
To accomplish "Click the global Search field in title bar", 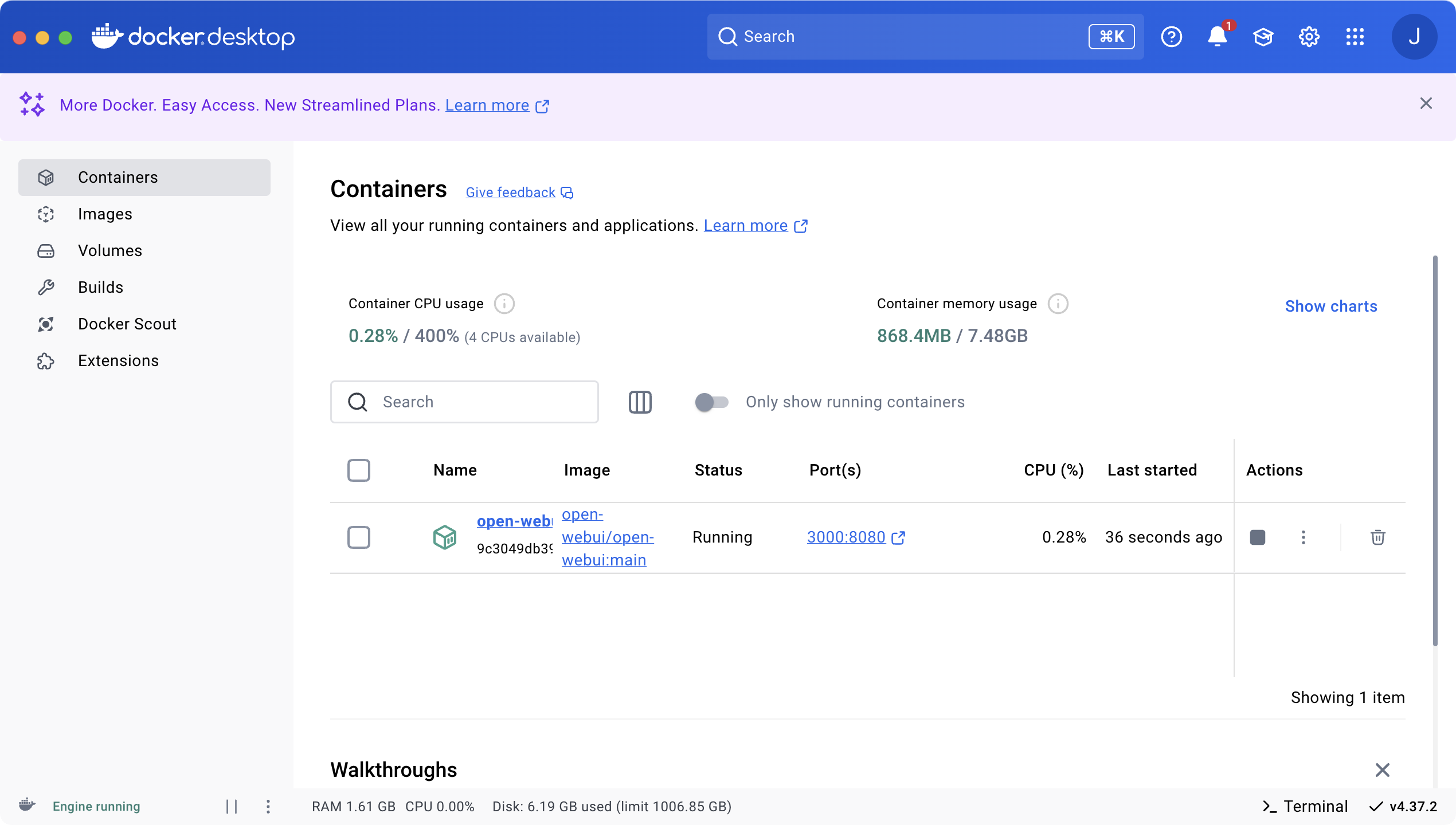I will click(x=925, y=37).
